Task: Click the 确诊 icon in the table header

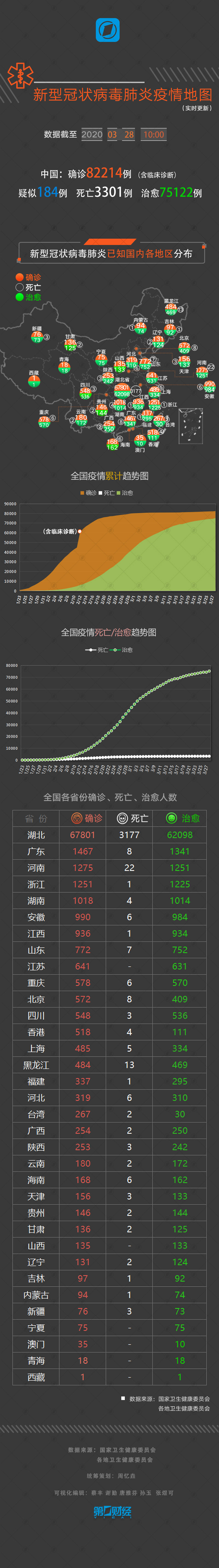Action: click(77, 817)
